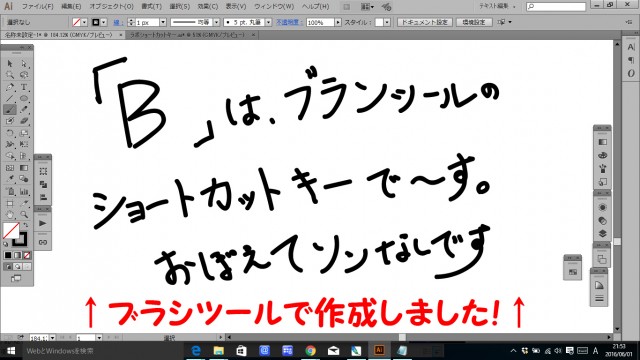Screen dimensions: 640x360
Task: Click the Illustrator icon in the Windows taskbar
Action: 379,350
